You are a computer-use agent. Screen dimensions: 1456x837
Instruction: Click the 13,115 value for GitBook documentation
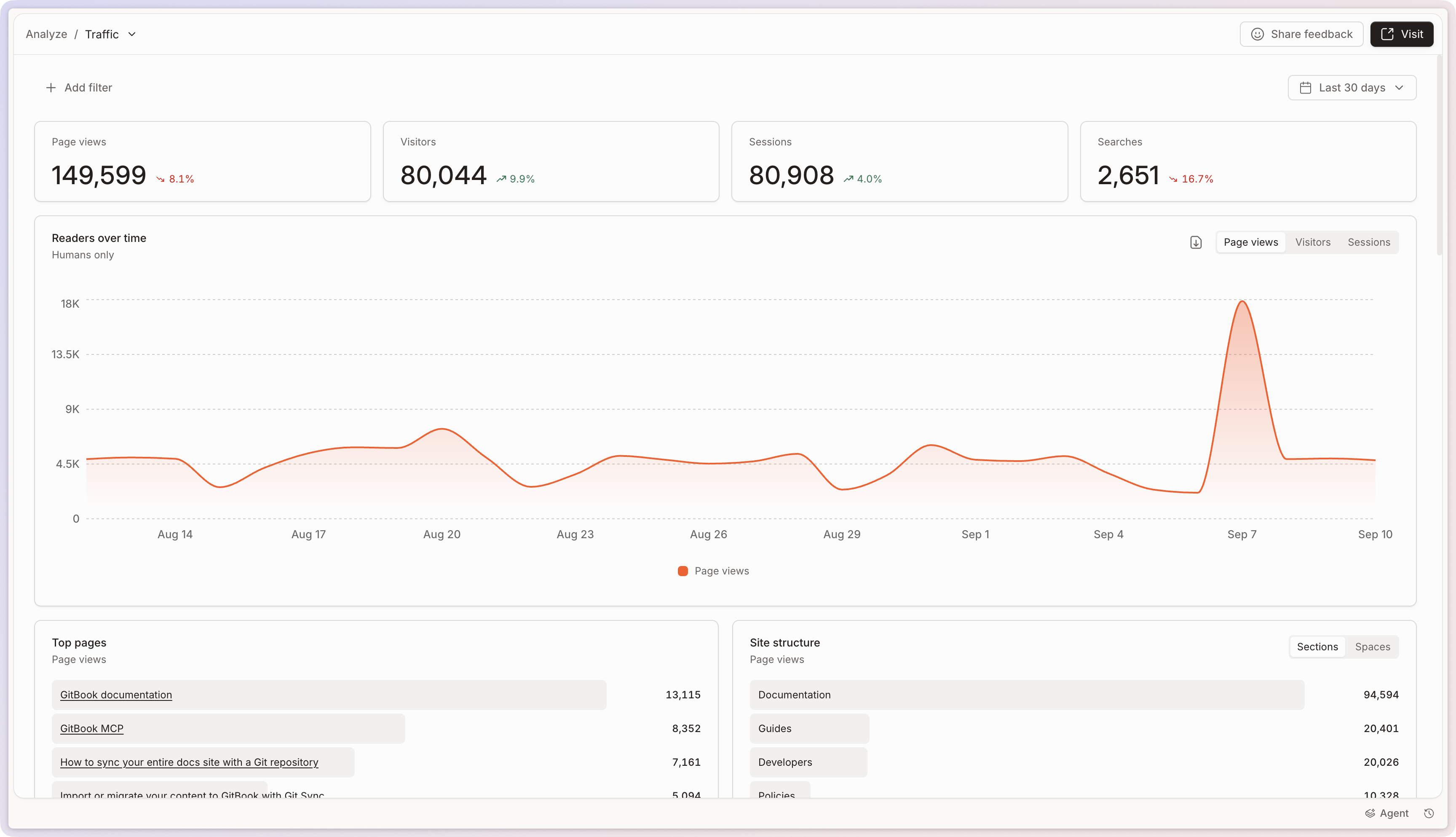pyautogui.click(x=682, y=695)
